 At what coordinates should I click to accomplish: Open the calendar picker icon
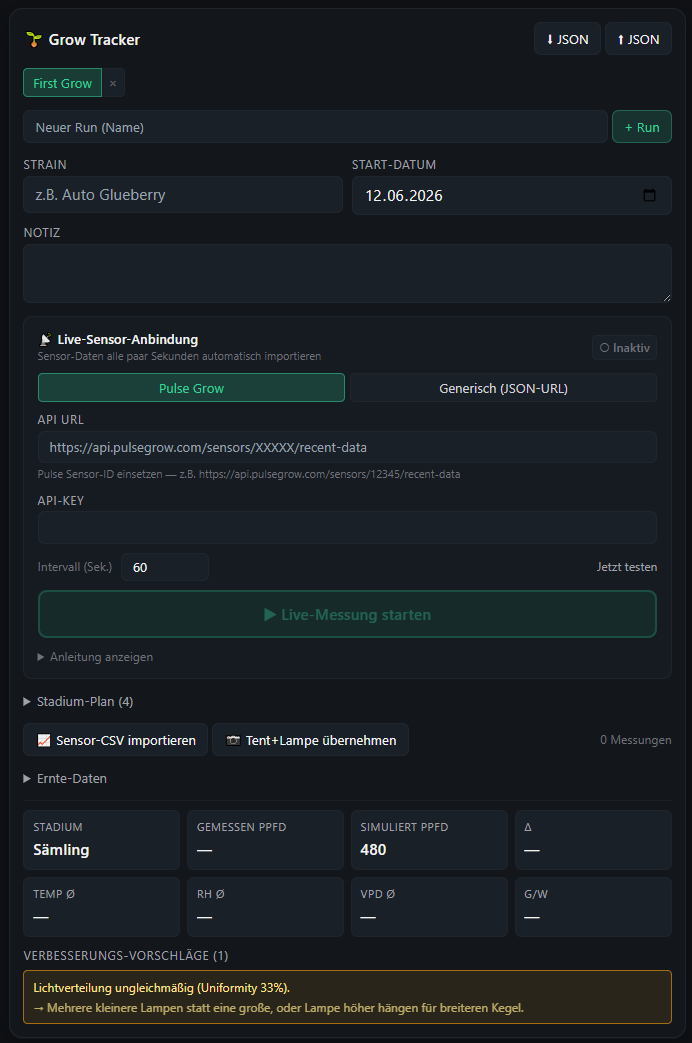click(x=649, y=195)
